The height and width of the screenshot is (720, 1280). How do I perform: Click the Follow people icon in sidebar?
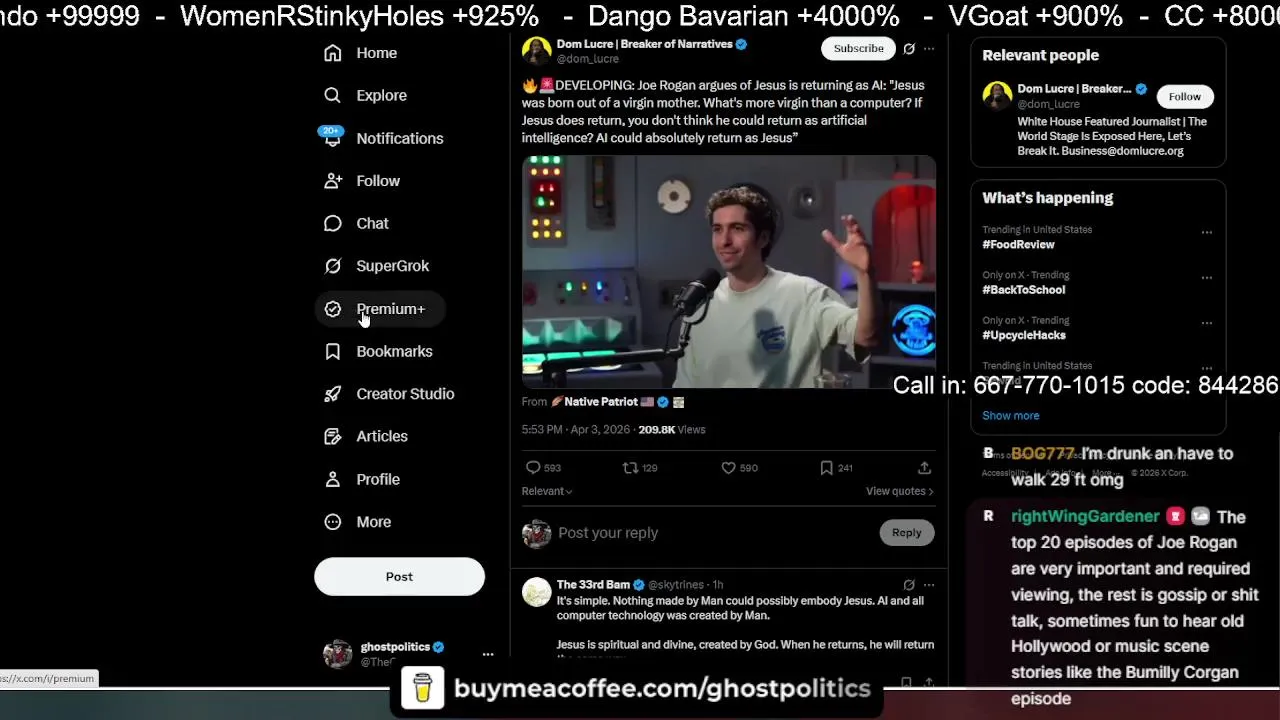(333, 181)
